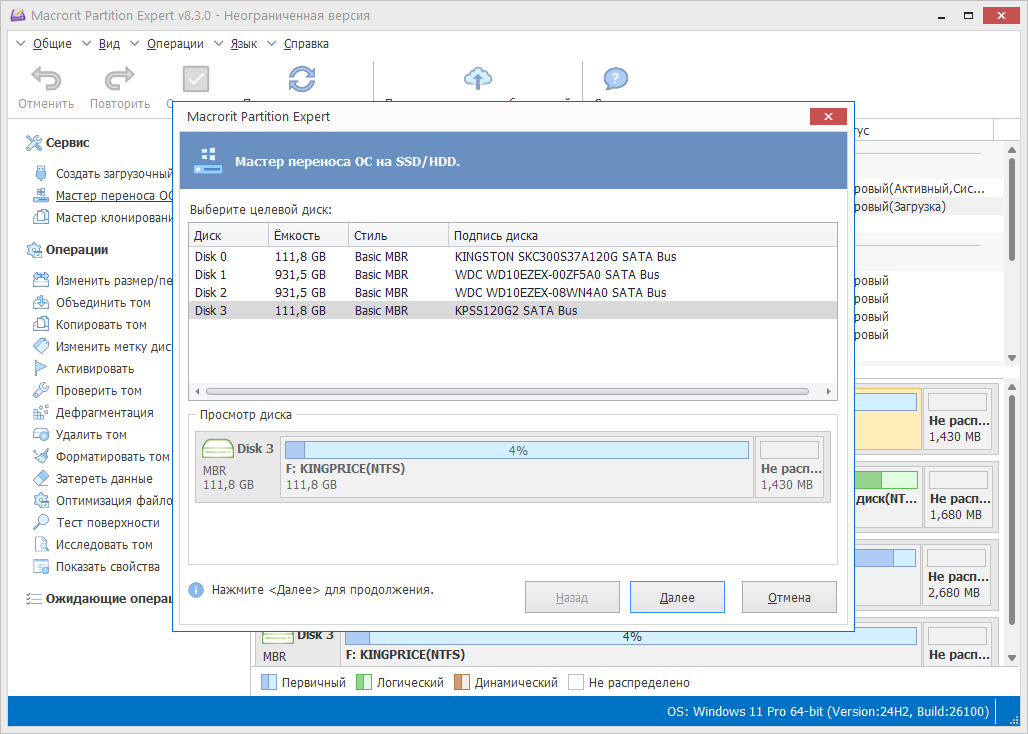Select Disk 3 KPSS120G2 row

point(513,311)
